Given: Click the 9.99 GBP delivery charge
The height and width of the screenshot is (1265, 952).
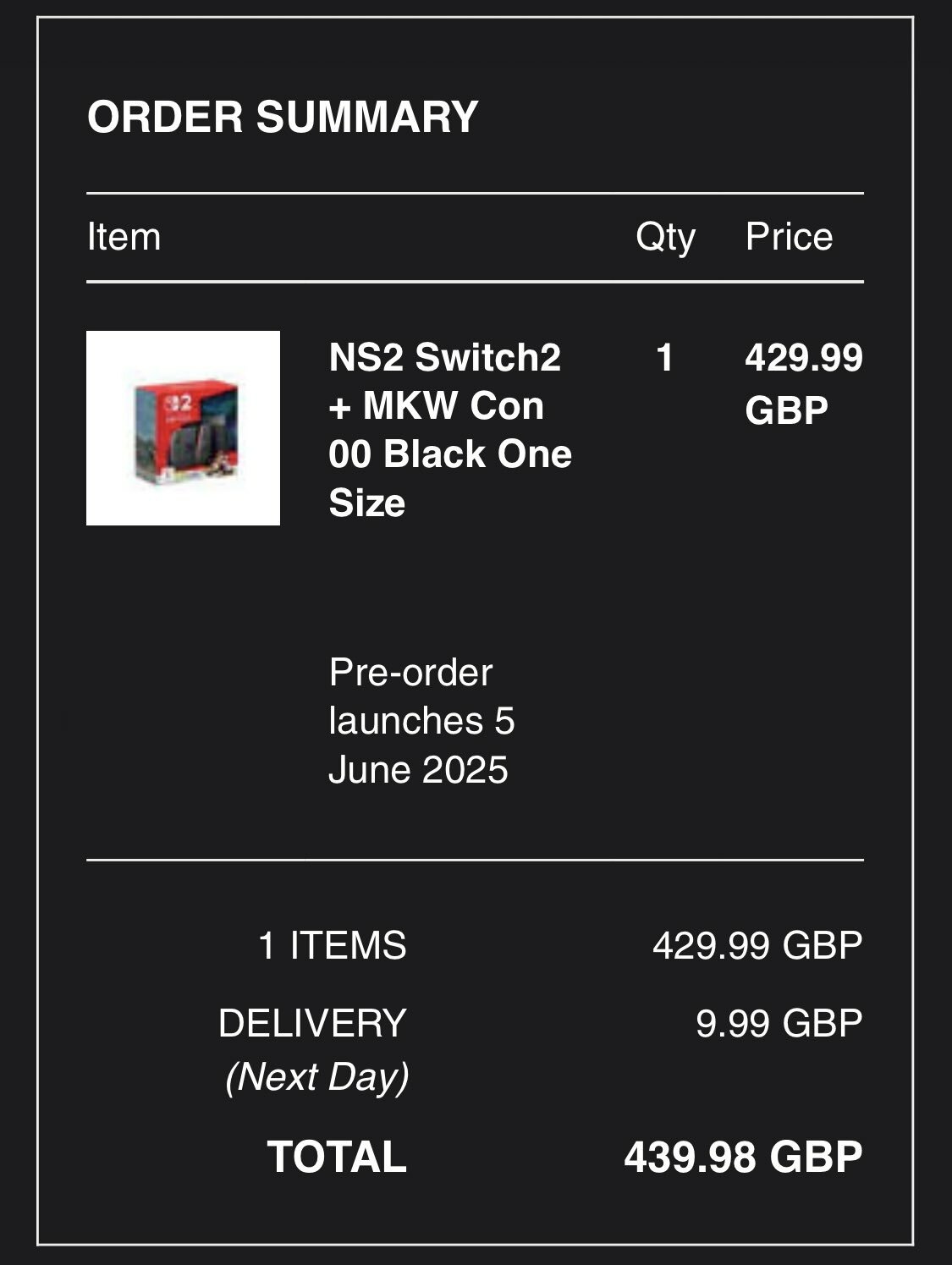Looking at the screenshot, I should coord(779,1023).
